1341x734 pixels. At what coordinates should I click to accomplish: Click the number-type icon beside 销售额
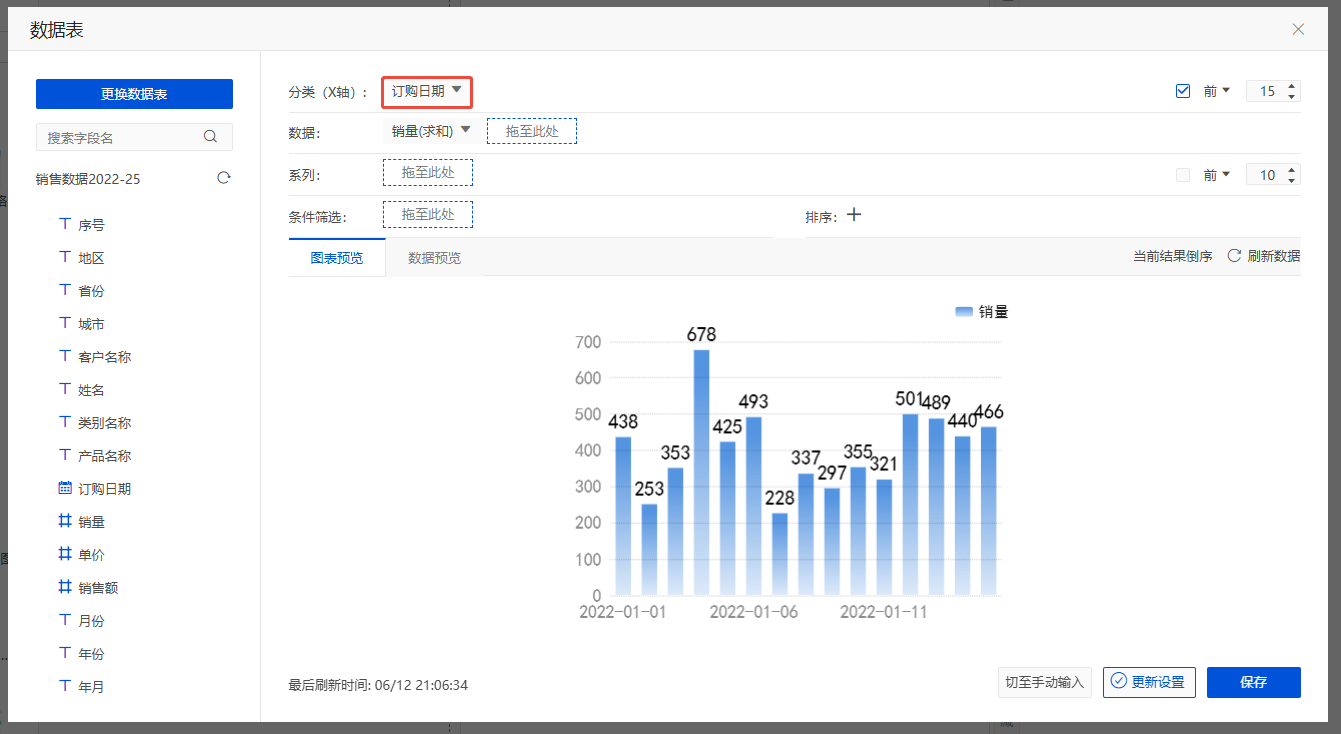click(65, 588)
